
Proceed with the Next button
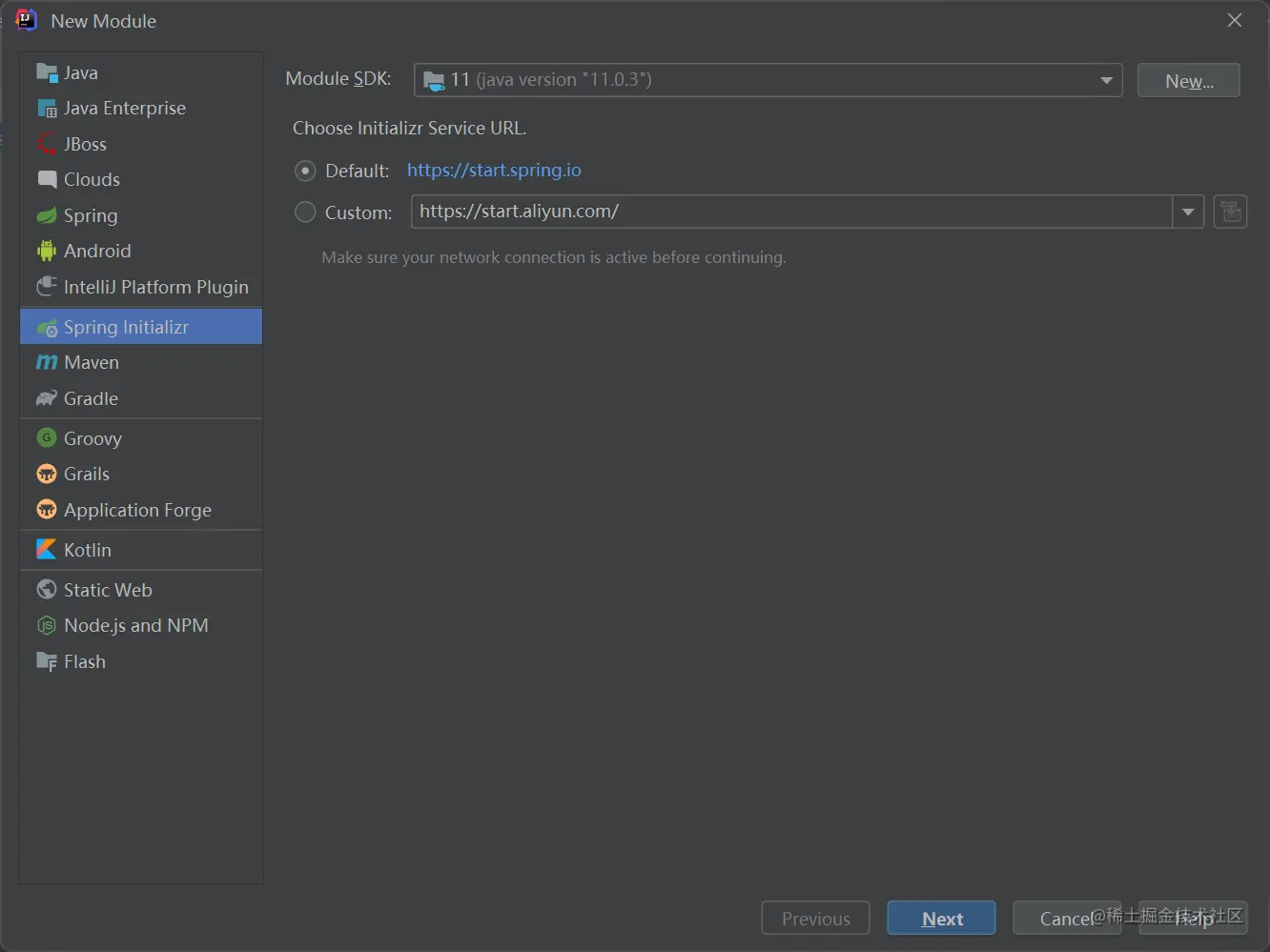pyautogui.click(x=941, y=918)
